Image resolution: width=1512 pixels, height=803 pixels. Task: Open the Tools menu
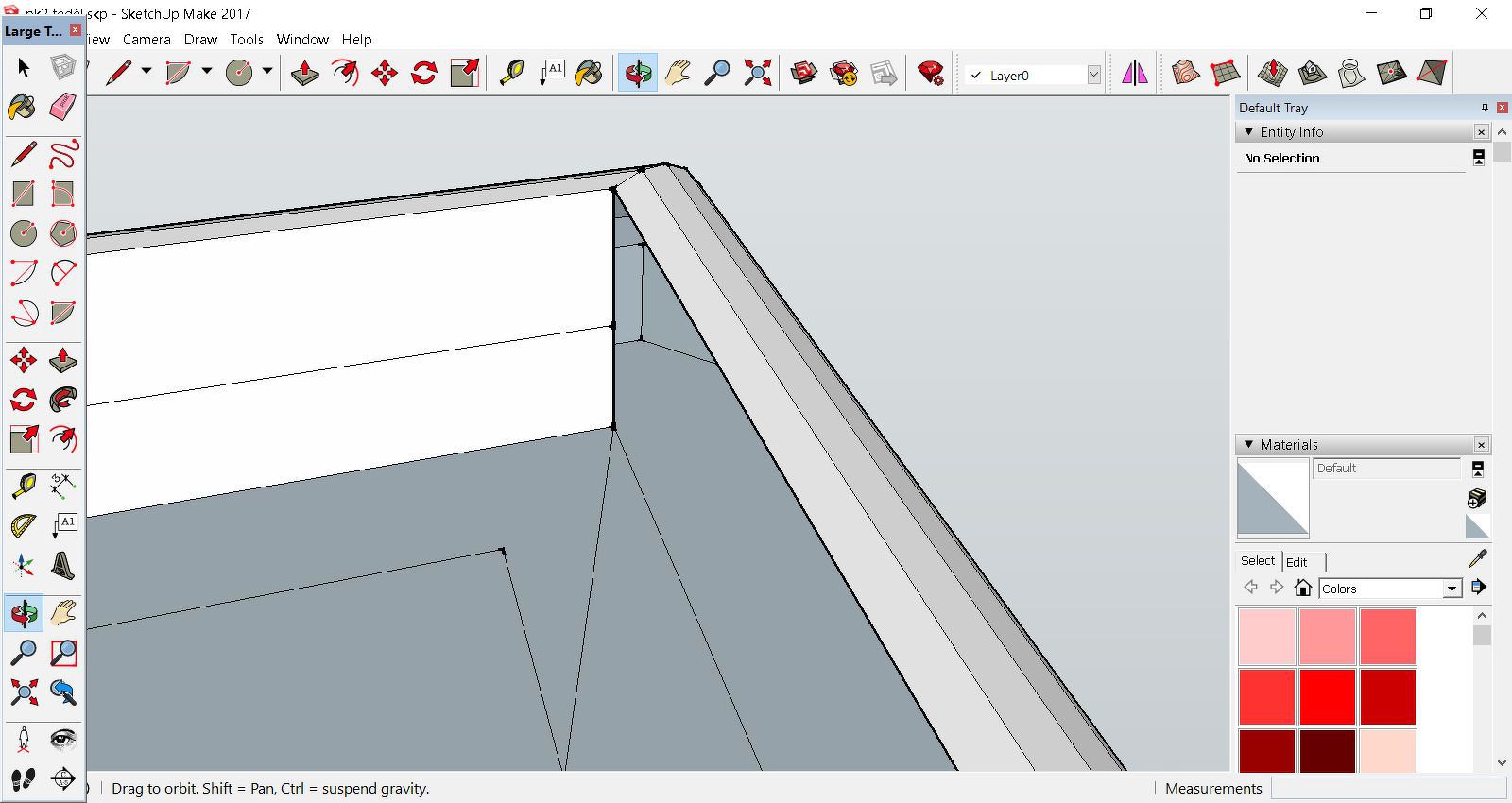point(247,40)
